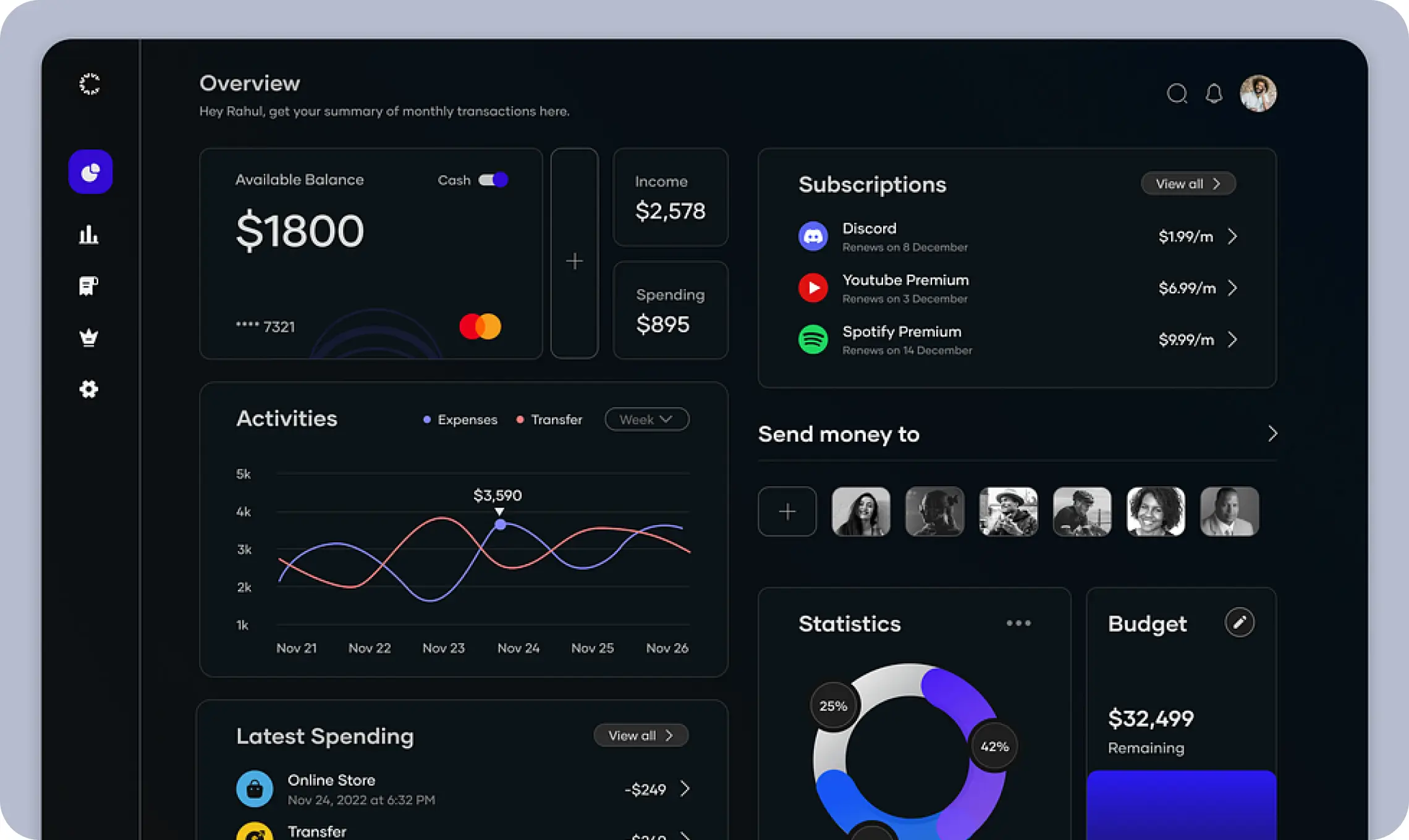The height and width of the screenshot is (840, 1409).
Task: Expand the Discord subscription chevron
Action: pos(1232,237)
